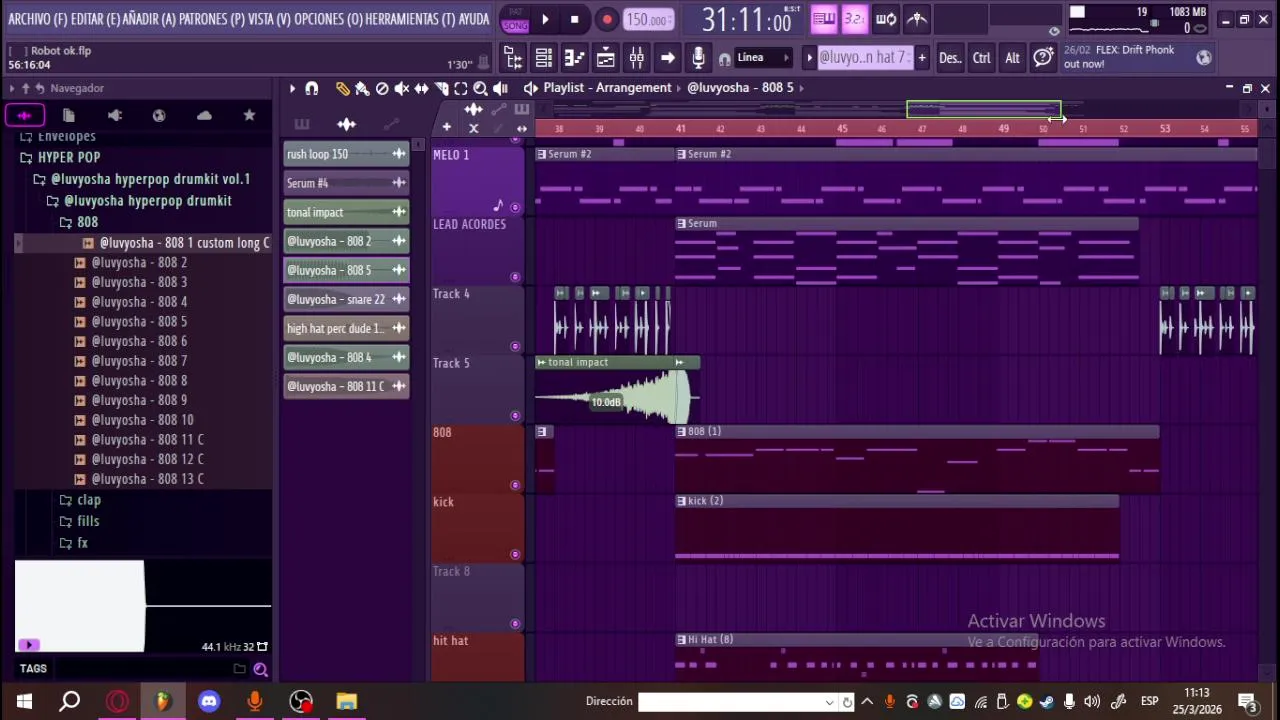Open browser online globe tab
Image resolution: width=1280 pixels, height=720 pixels.
[x=159, y=116]
